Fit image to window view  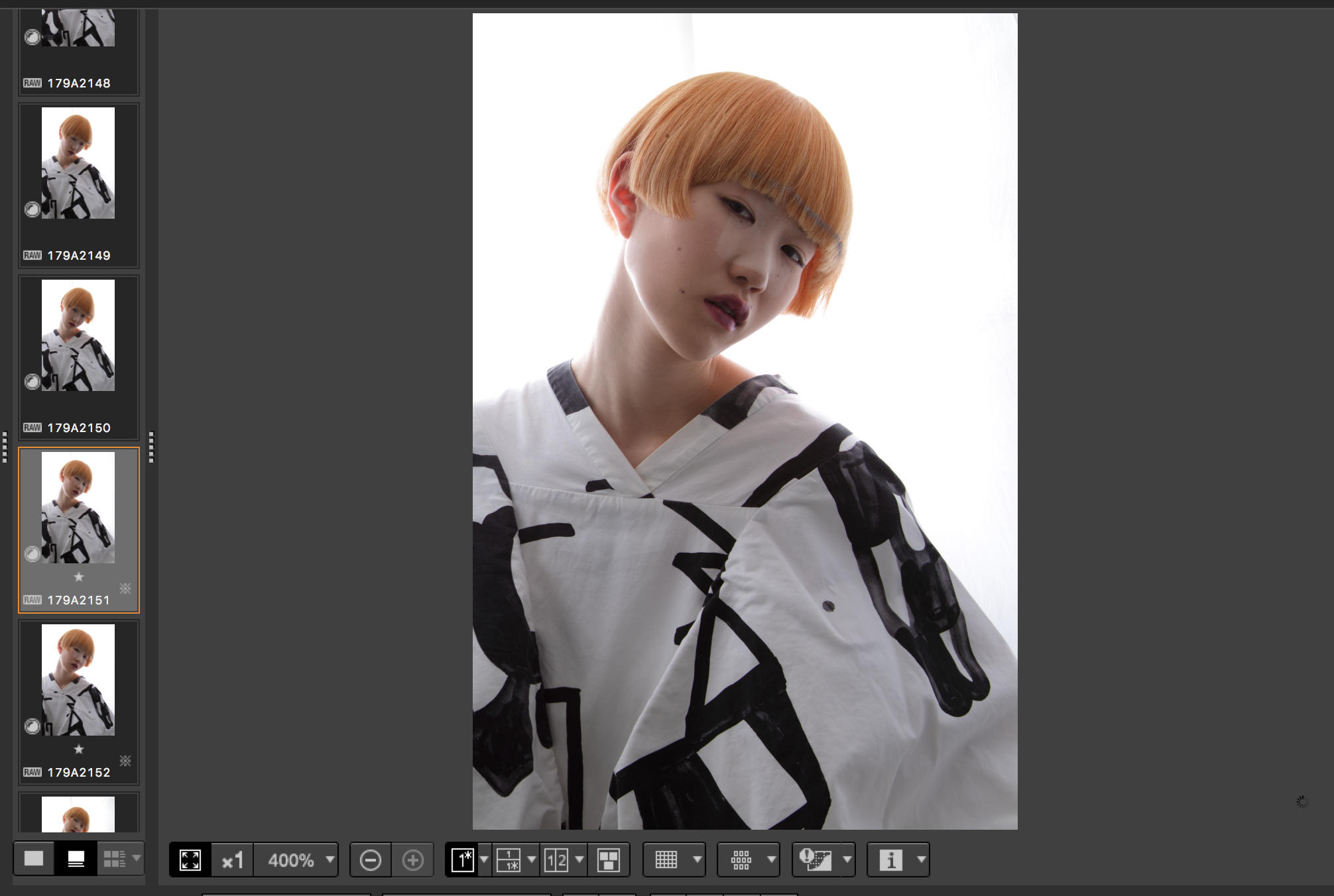[x=190, y=860]
